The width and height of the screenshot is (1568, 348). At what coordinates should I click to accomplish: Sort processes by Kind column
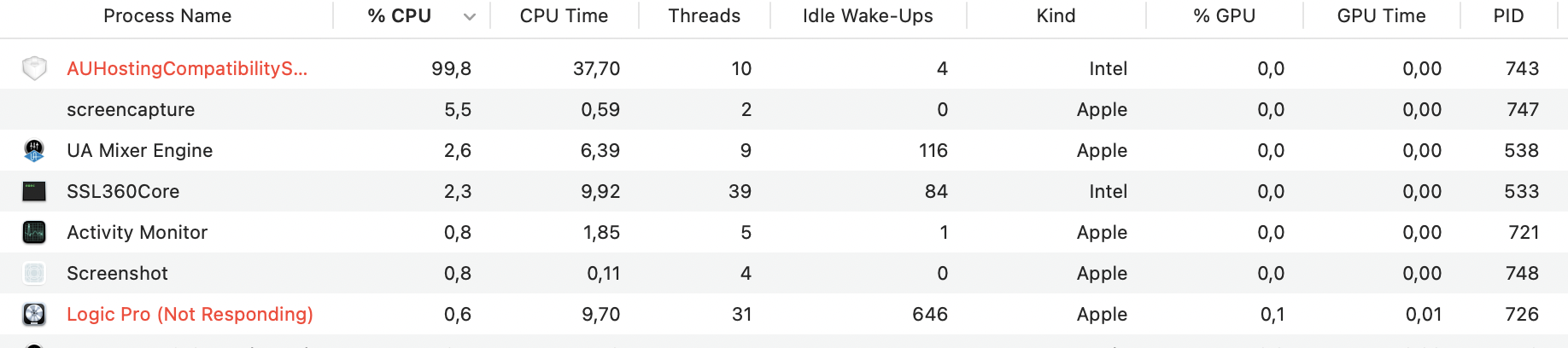pyautogui.click(x=1056, y=16)
